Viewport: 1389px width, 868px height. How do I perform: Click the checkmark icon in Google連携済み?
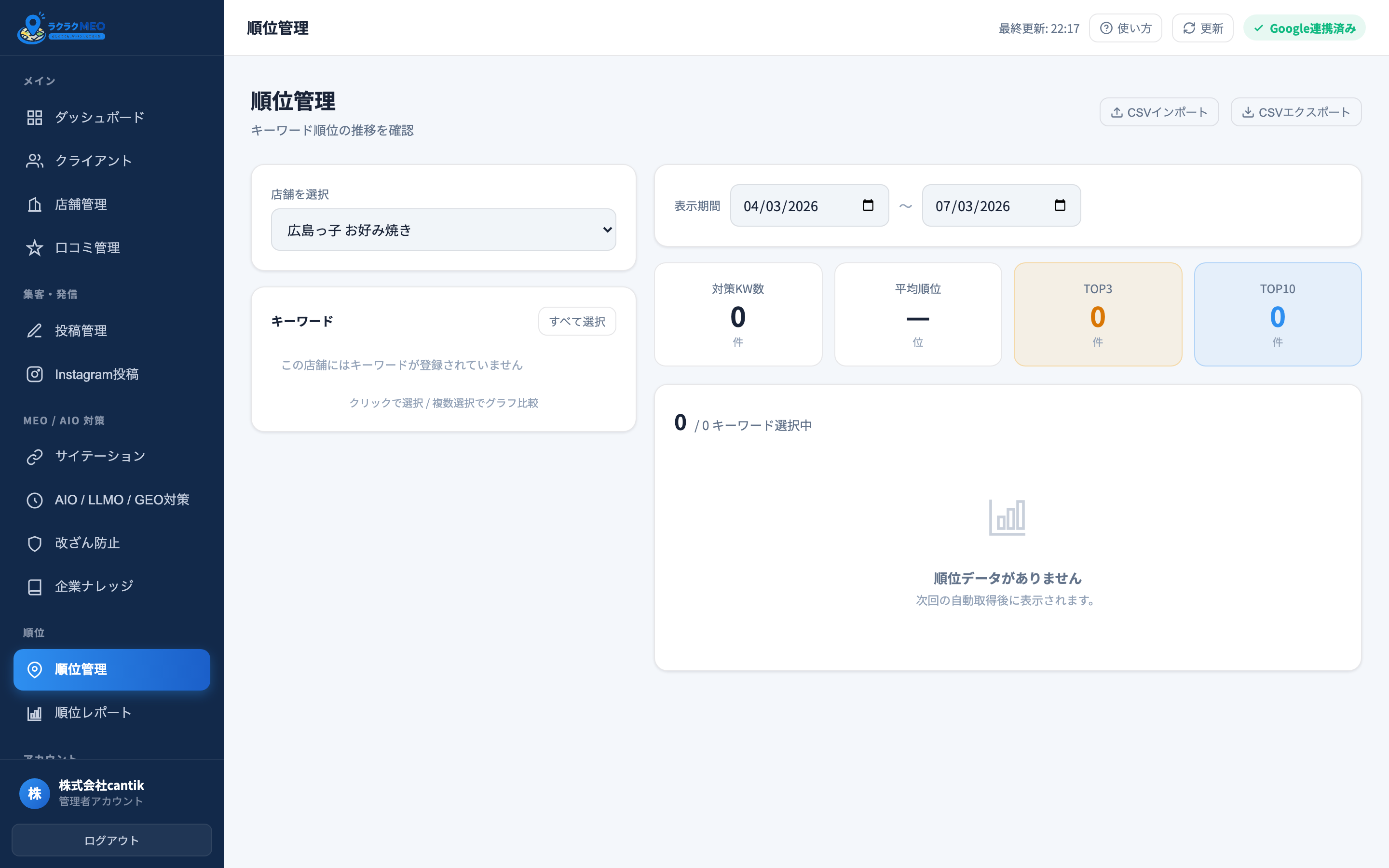tap(1259, 28)
